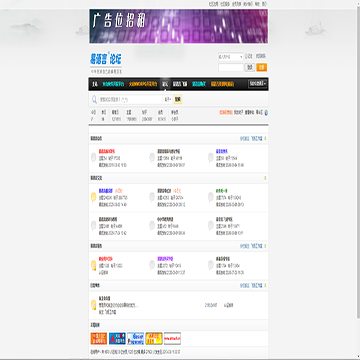Click the yellow bubble icon in the second section

click(x=94, y=197)
